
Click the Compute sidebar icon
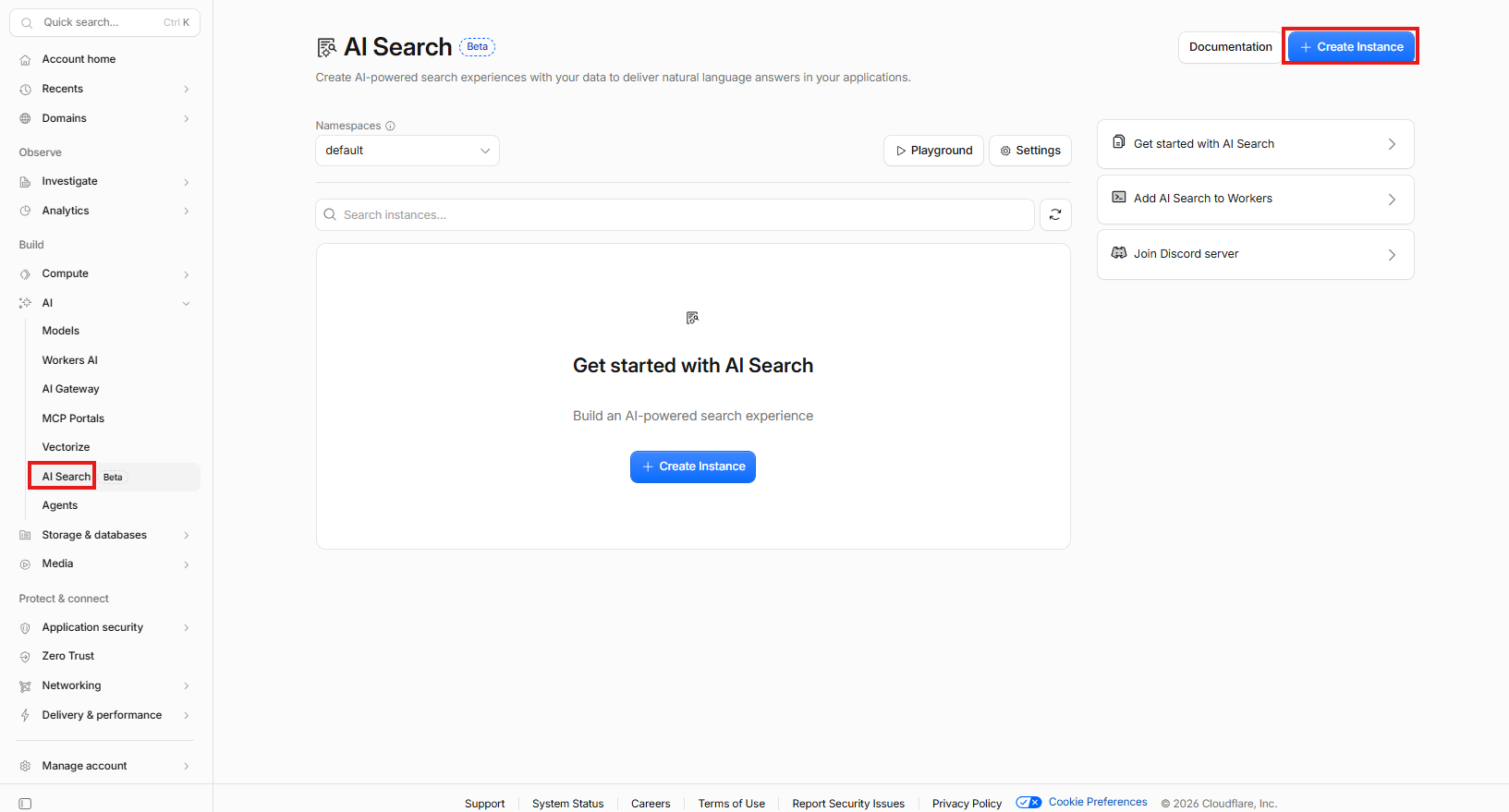pos(25,274)
